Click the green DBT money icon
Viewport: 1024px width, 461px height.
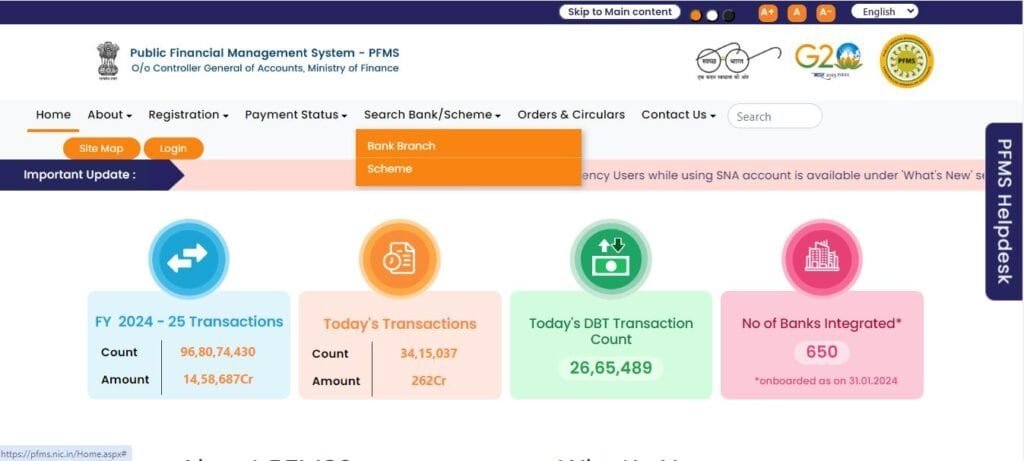[610, 259]
